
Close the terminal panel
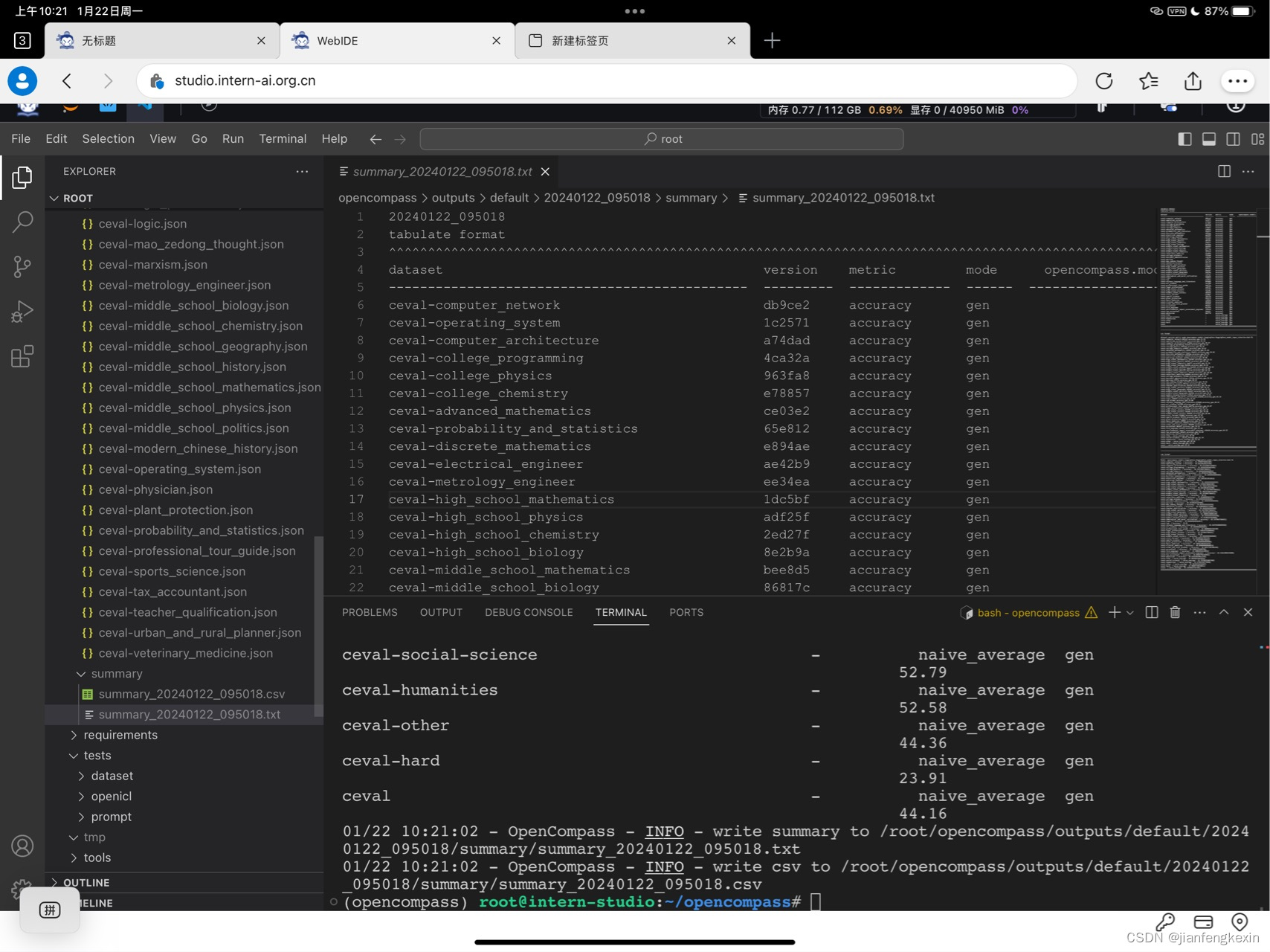coord(1248,612)
